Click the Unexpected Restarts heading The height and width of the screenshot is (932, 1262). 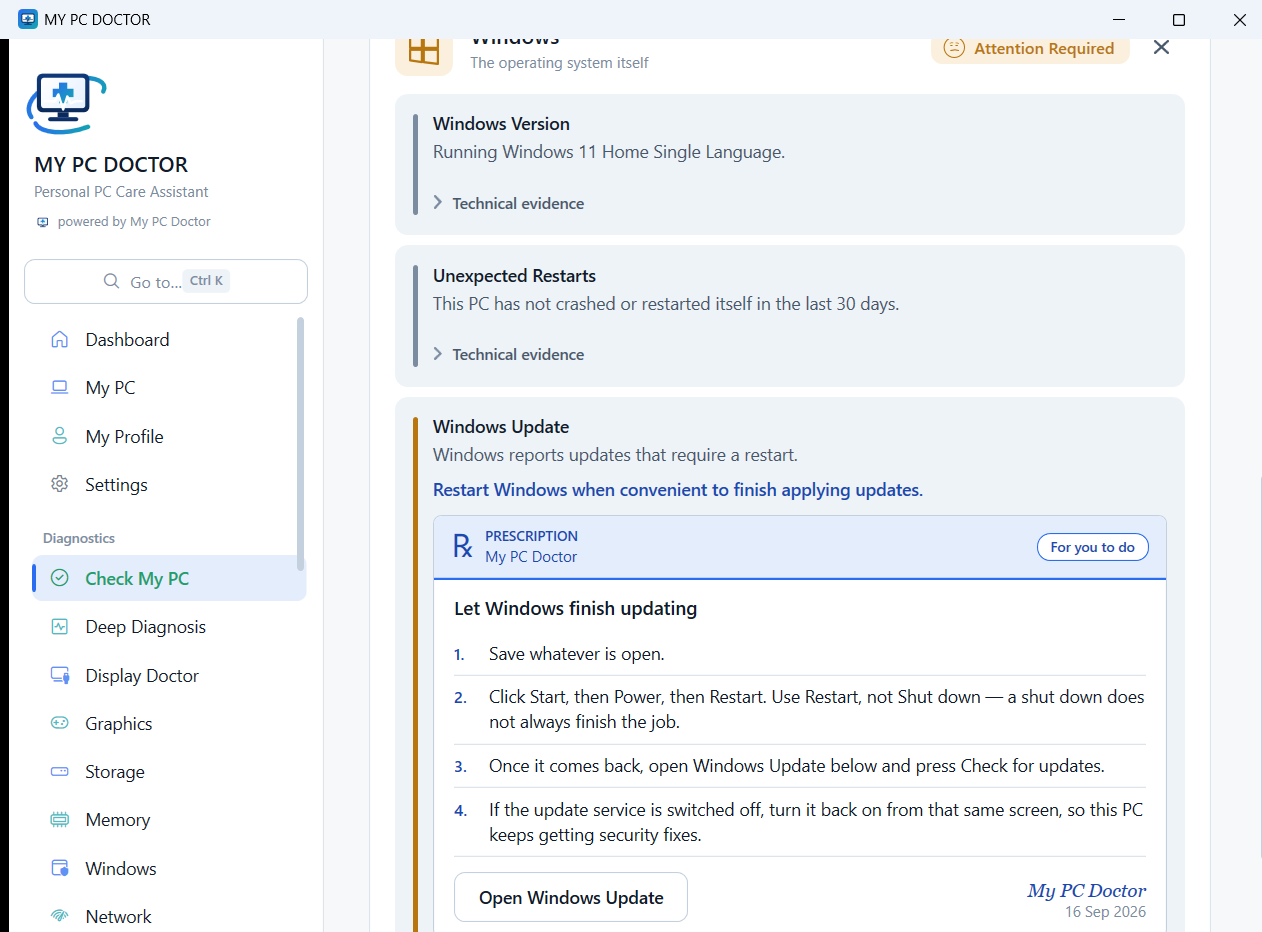[514, 276]
